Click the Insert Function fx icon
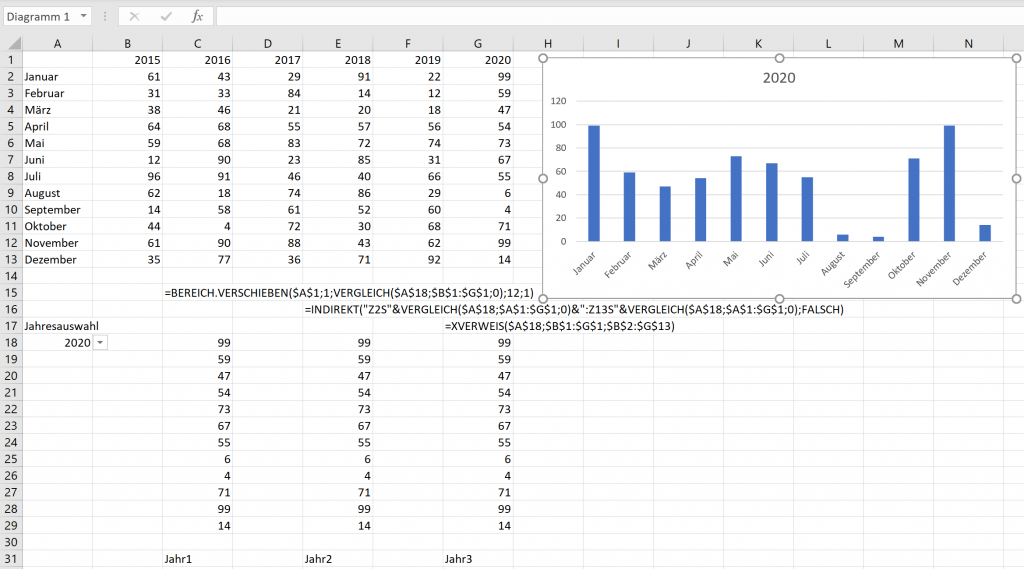This screenshot has height=569, width=1024. click(x=197, y=17)
